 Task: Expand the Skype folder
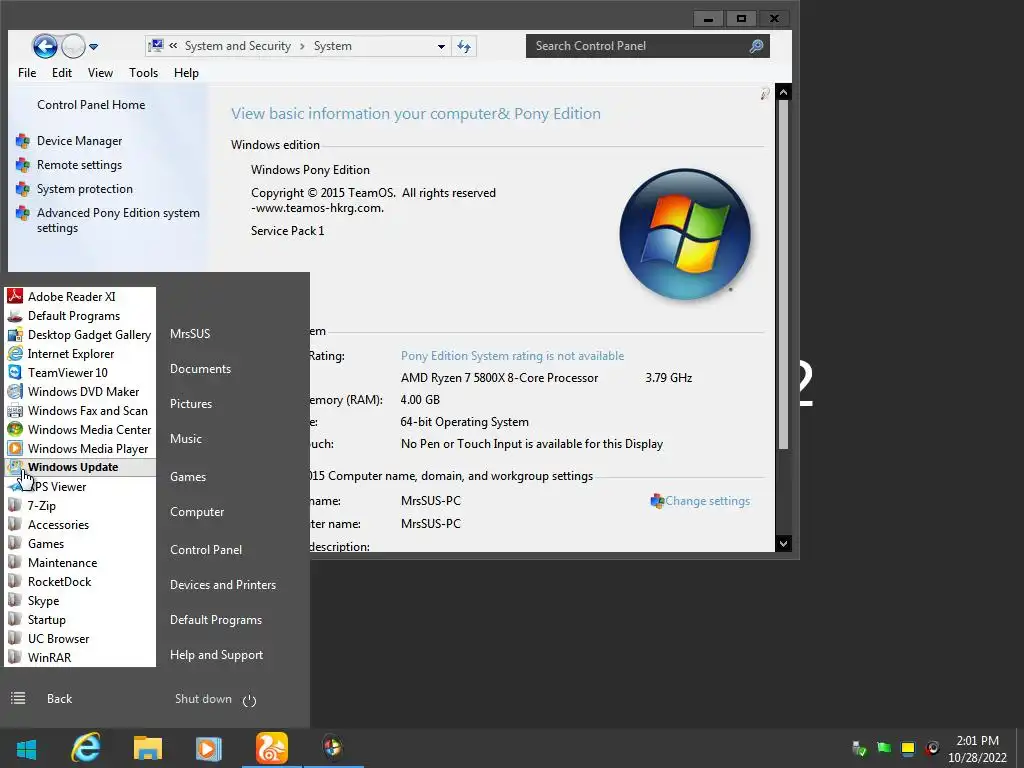coord(44,601)
